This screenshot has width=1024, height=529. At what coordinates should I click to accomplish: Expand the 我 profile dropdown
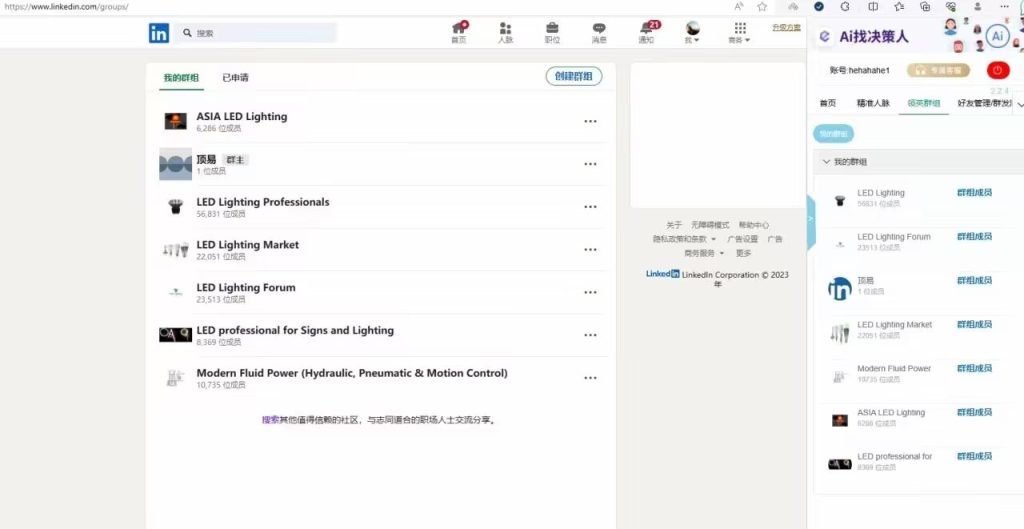pyautogui.click(x=692, y=33)
